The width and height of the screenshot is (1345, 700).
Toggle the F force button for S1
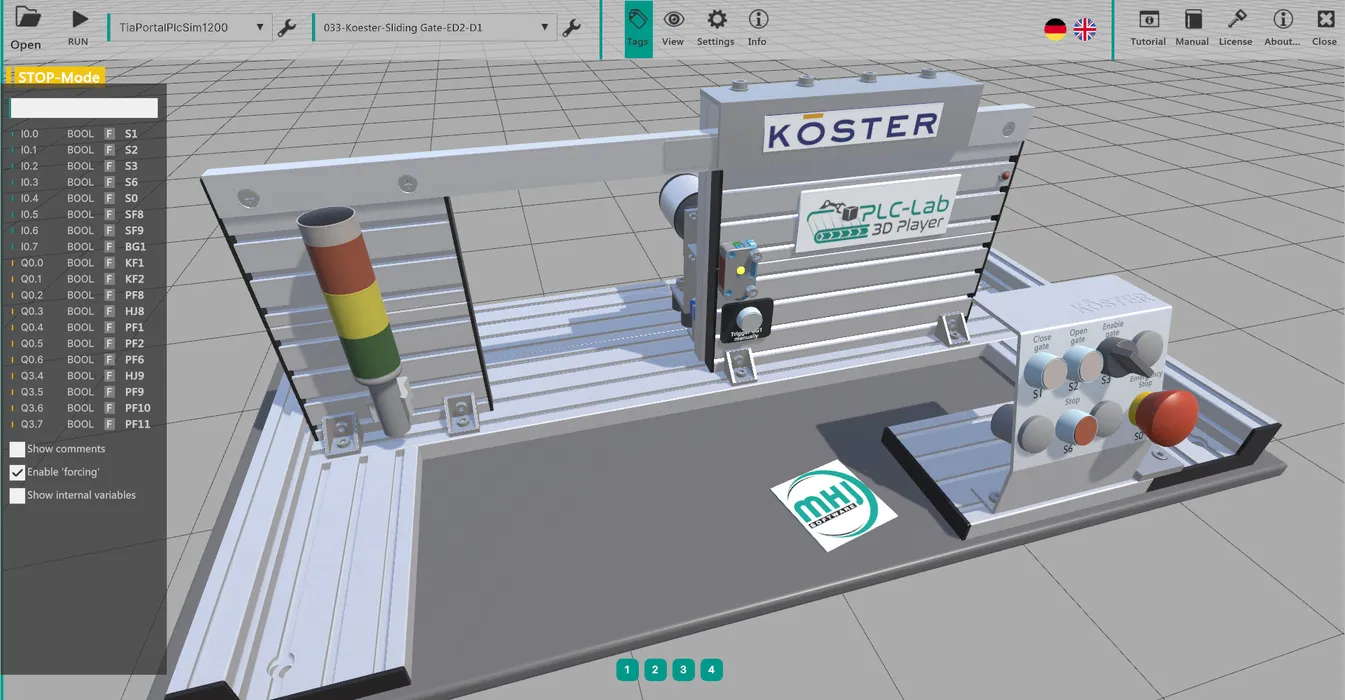tap(109, 134)
